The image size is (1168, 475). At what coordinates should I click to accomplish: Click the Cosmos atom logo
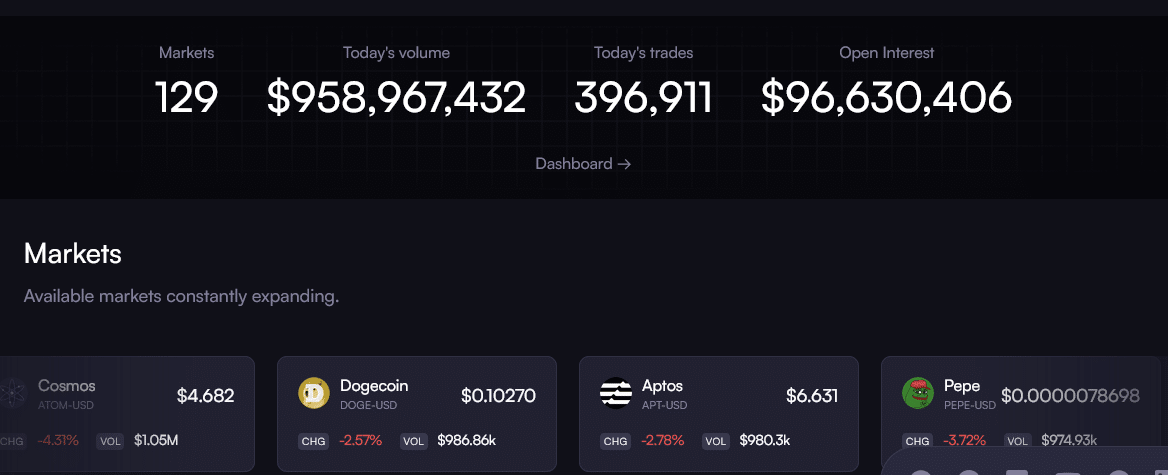[12, 394]
